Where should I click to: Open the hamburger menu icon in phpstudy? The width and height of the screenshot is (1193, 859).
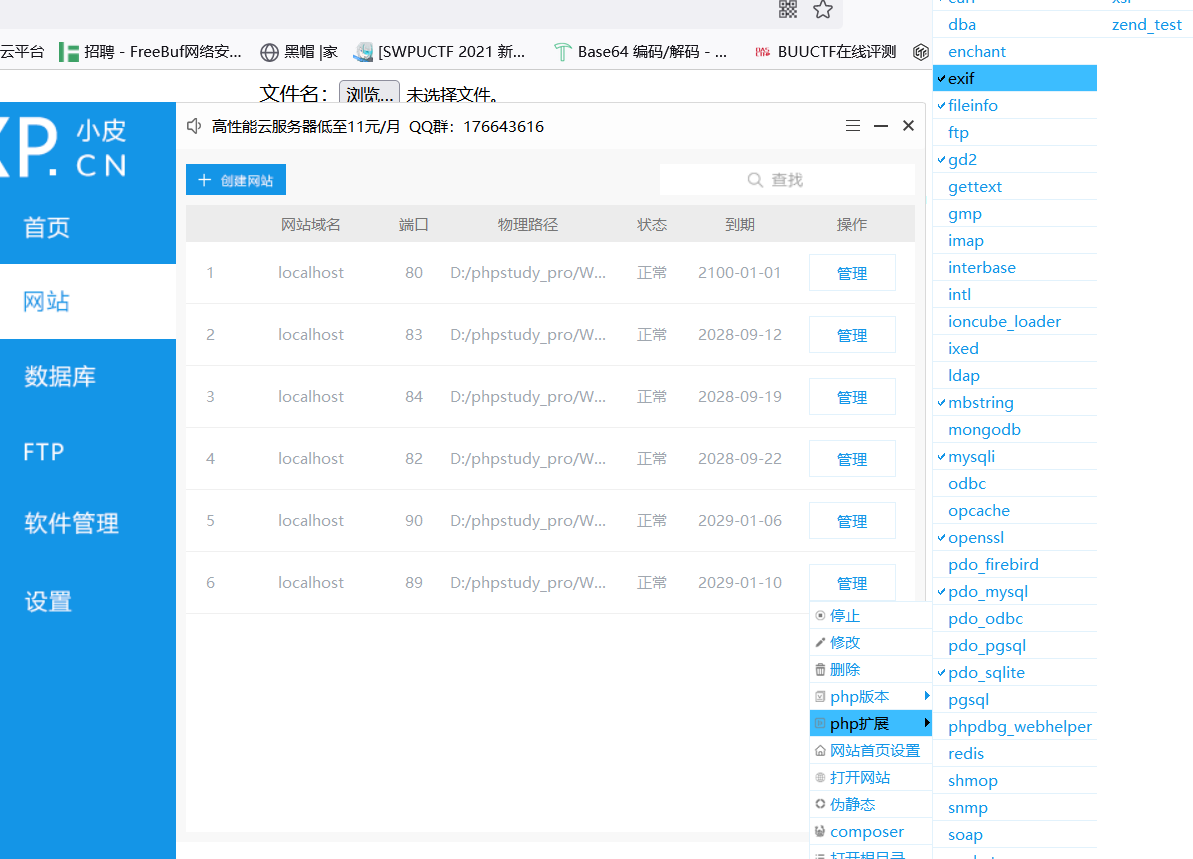(x=853, y=126)
